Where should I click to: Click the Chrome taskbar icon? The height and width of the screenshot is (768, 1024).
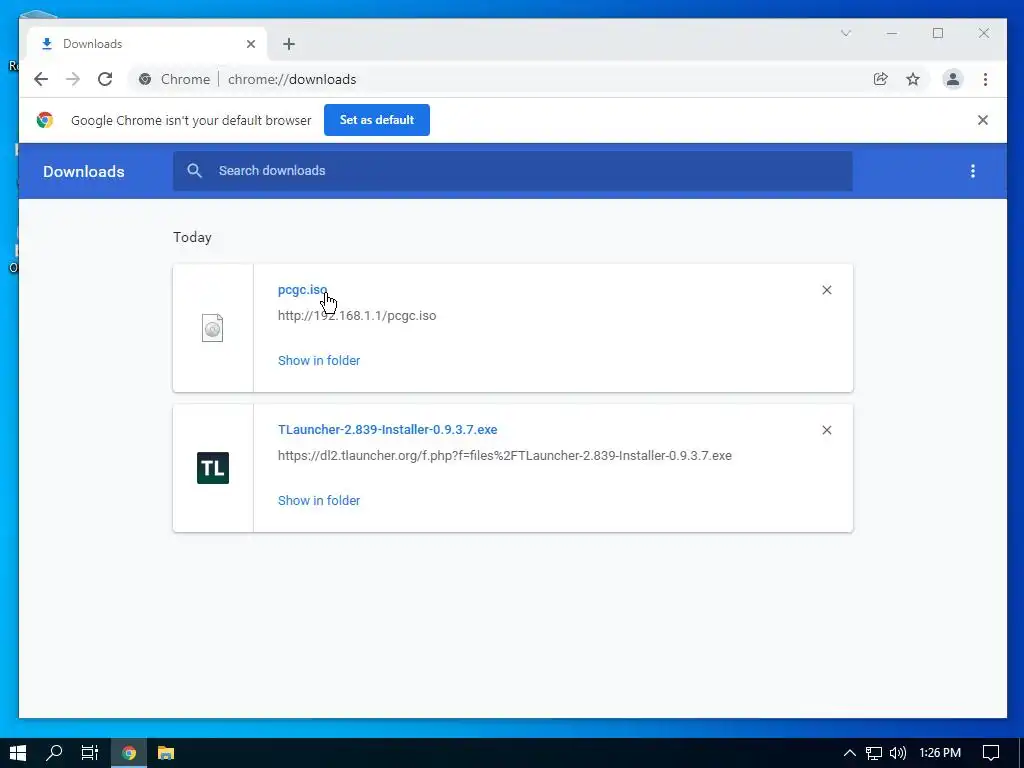pyautogui.click(x=129, y=753)
